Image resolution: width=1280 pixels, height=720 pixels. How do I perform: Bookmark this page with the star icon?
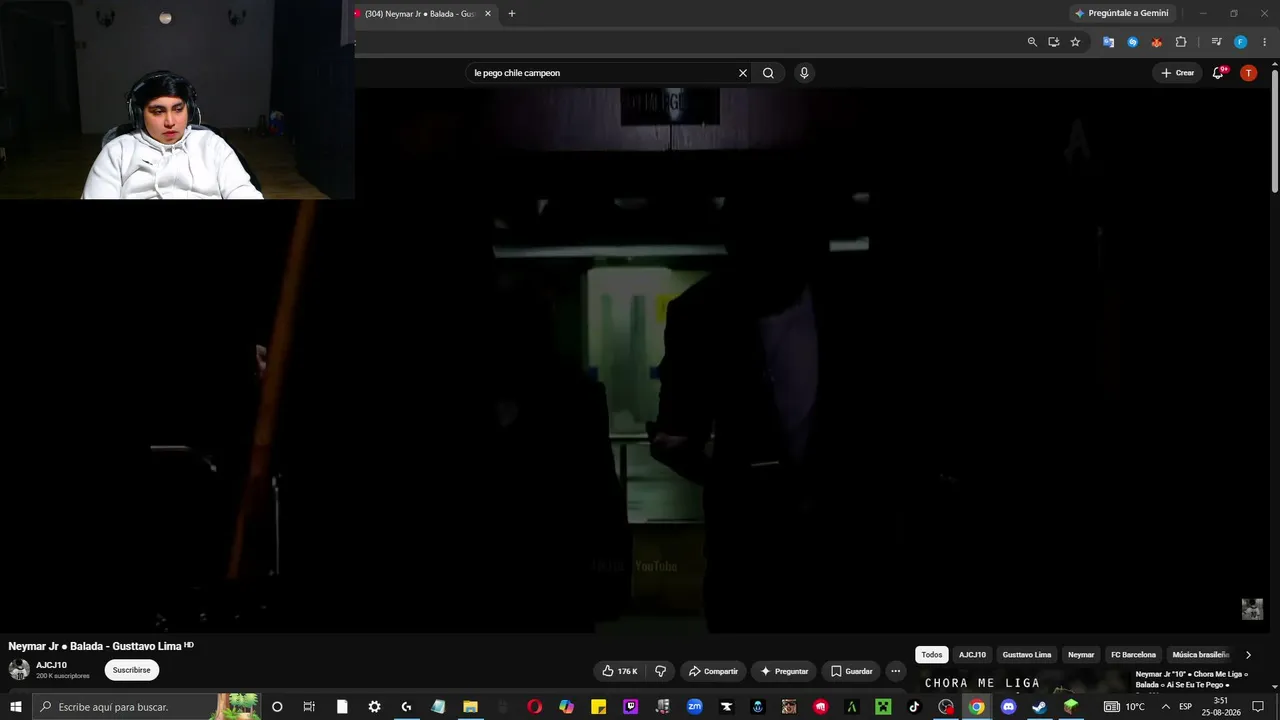pos(1075,42)
